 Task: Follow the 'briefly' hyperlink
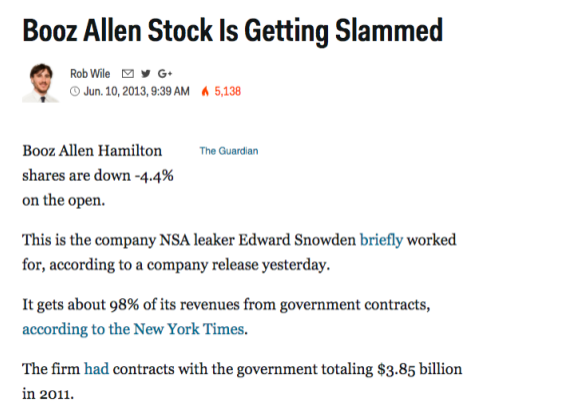coord(381,240)
